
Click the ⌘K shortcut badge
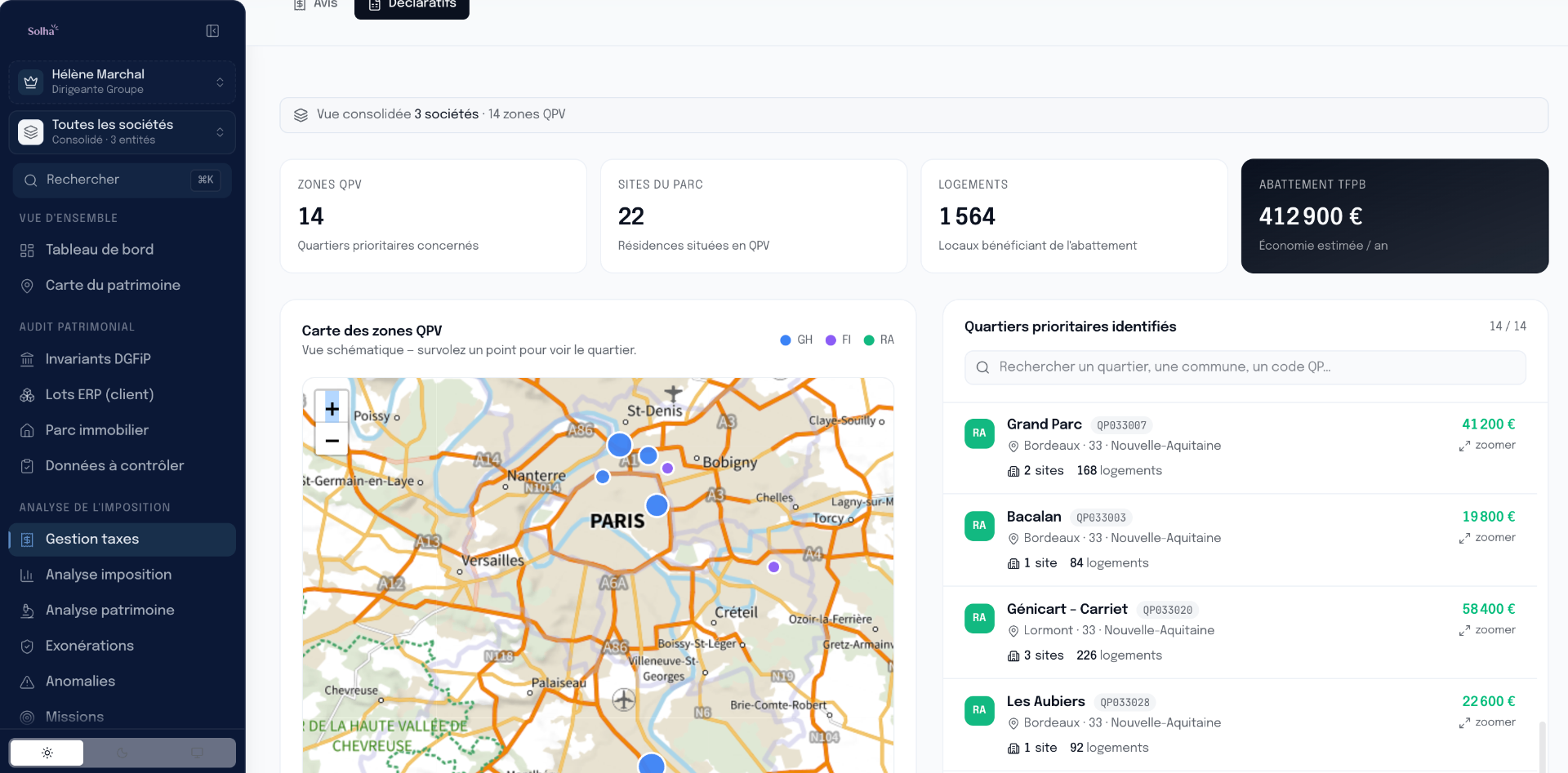click(x=206, y=180)
